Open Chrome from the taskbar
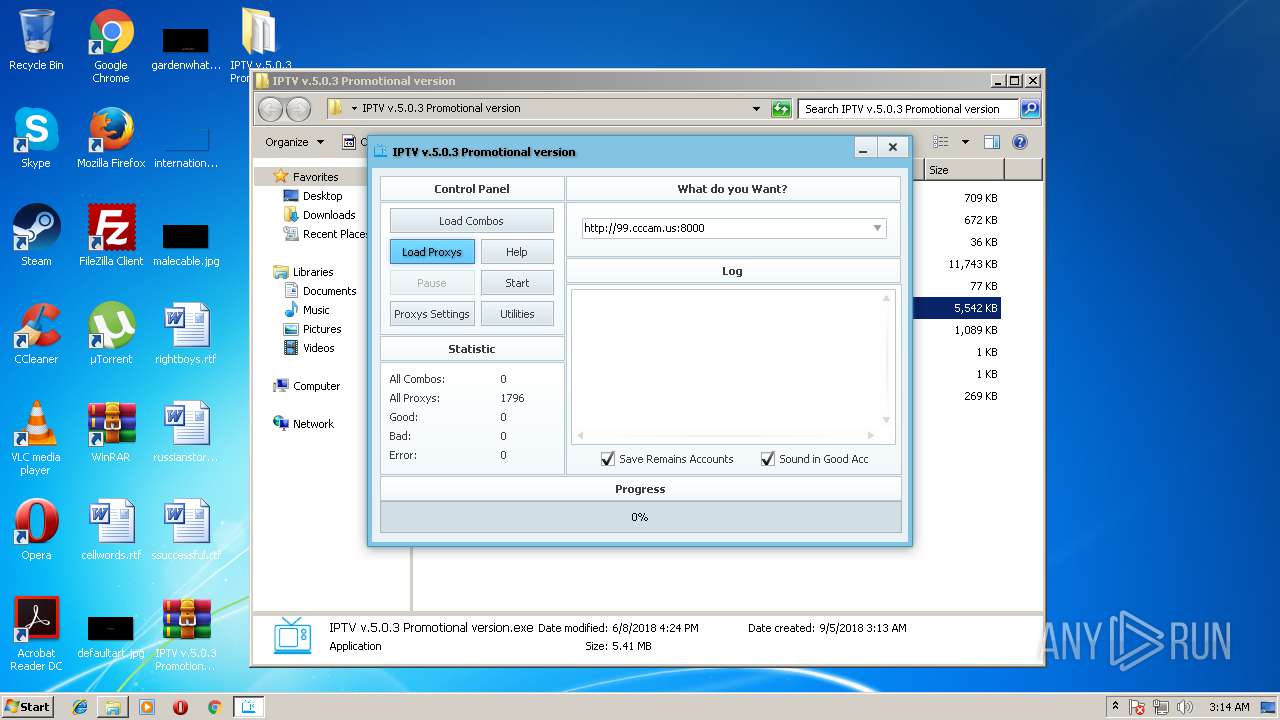The width and height of the screenshot is (1280, 720). tap(214, 707)
